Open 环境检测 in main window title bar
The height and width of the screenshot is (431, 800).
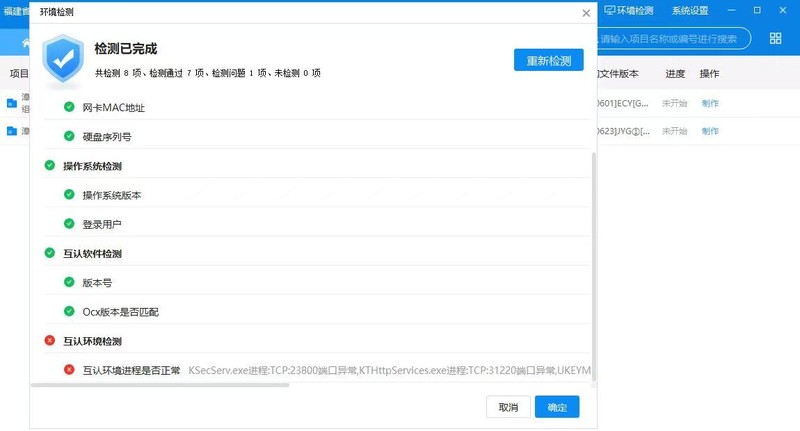[x=629, y=10]
